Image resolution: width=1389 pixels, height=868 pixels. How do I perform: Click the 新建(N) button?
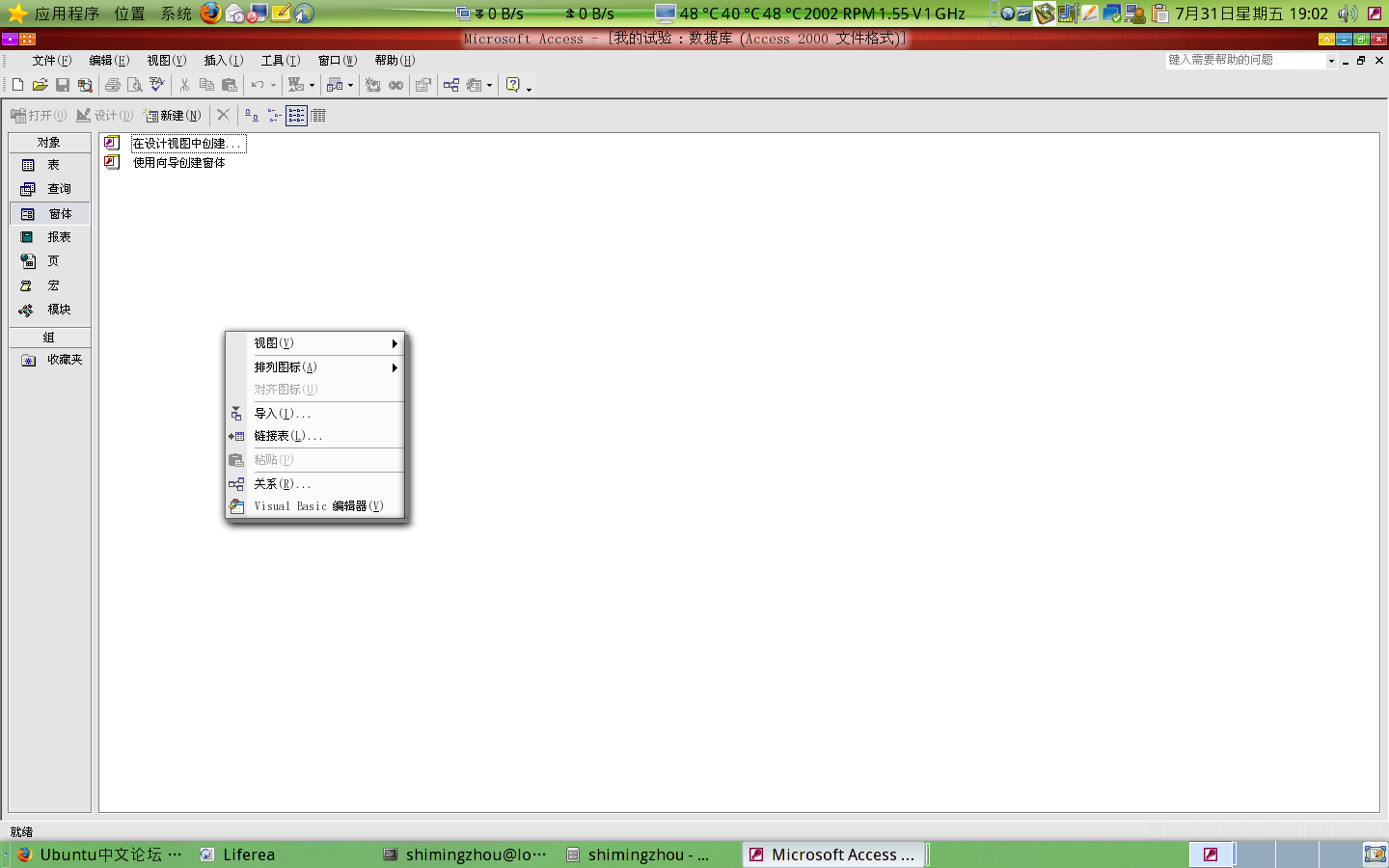174,116
